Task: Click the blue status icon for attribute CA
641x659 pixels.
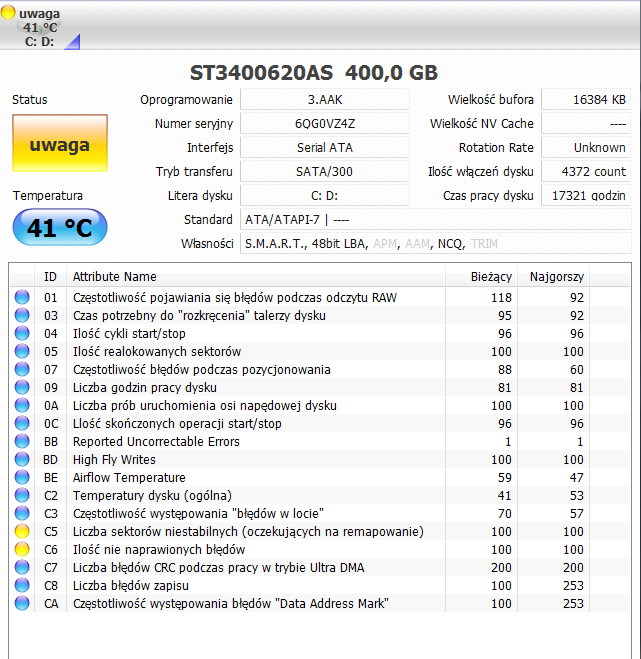Action: point(22,604)
